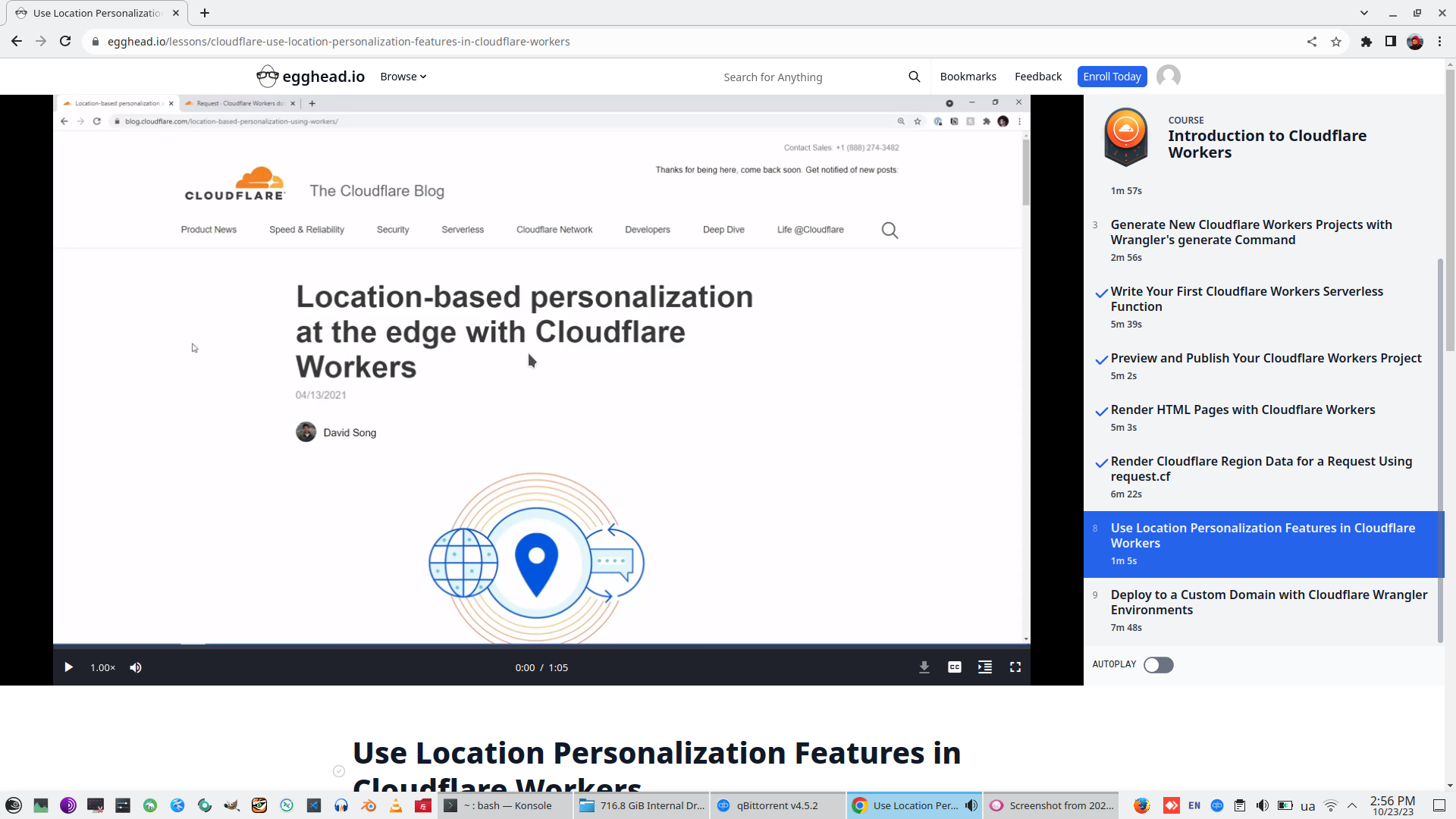The width and height of the screenshot is (1456, 819).
Task: Bookmark this page with star icon
Action: (1335, 42)
